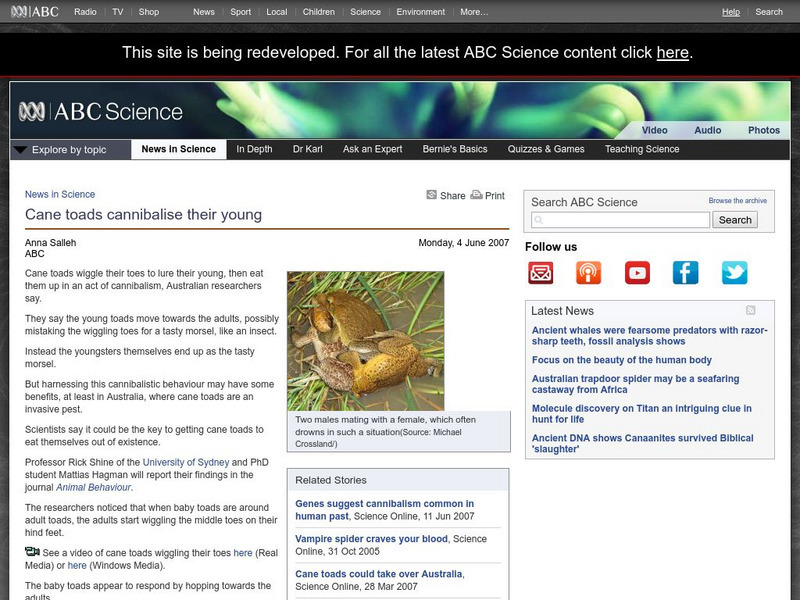Click the podcast follow icon
This screenshot has width=800, height=600.
[589, 273]
